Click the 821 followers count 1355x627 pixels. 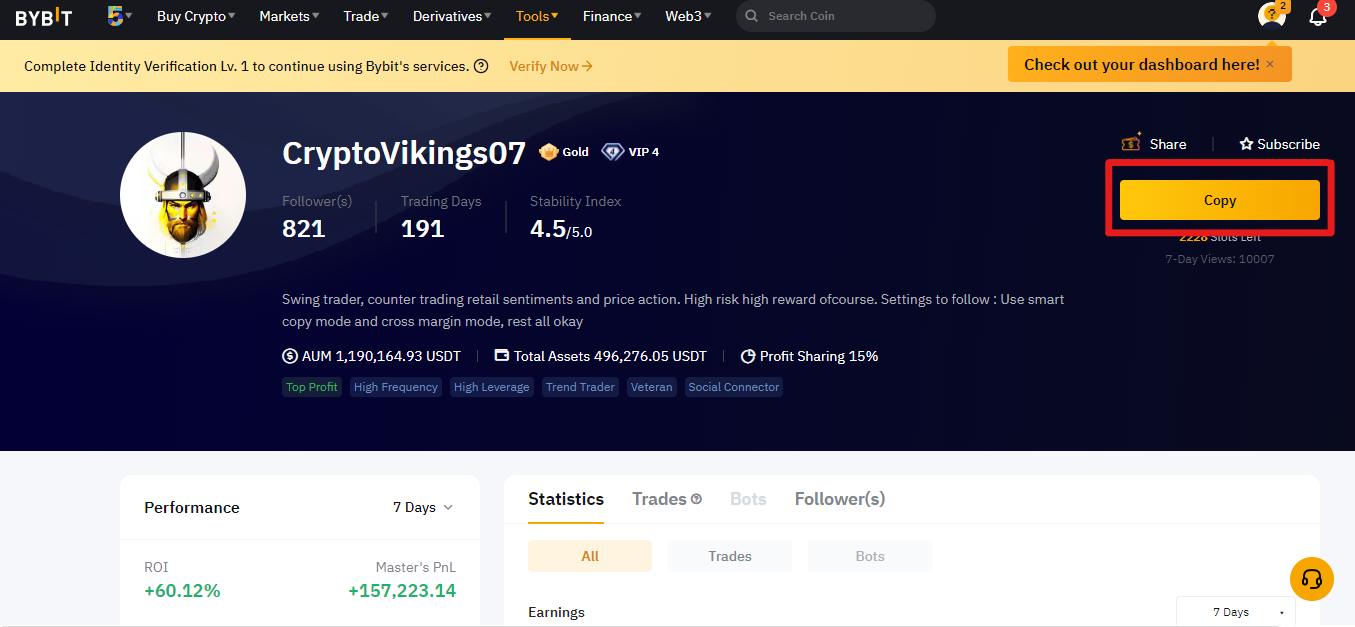pos(304,229)
